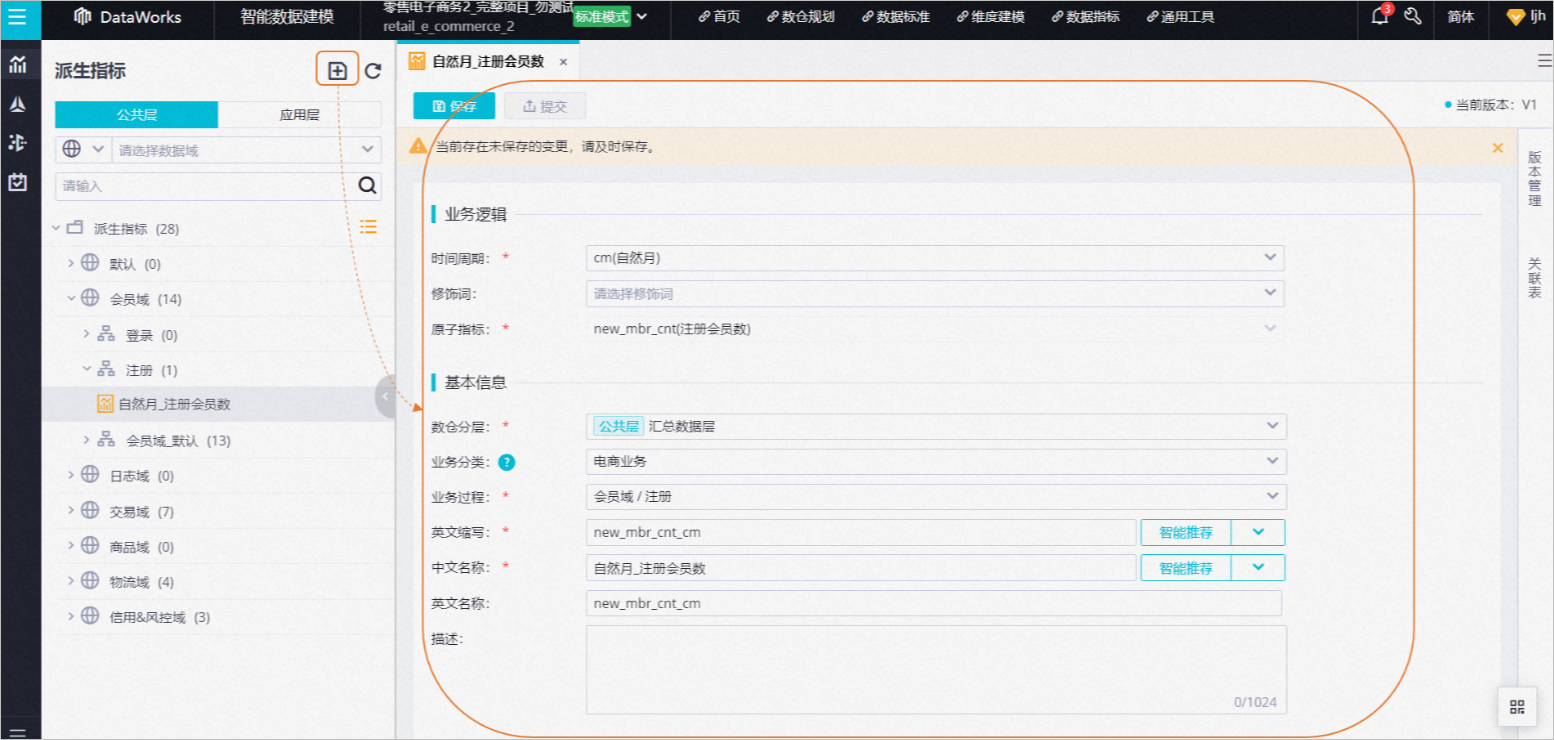1554x740 pixels.
Task: Click the globe icon in data domain selector
Action: click(x=72, y=149)
